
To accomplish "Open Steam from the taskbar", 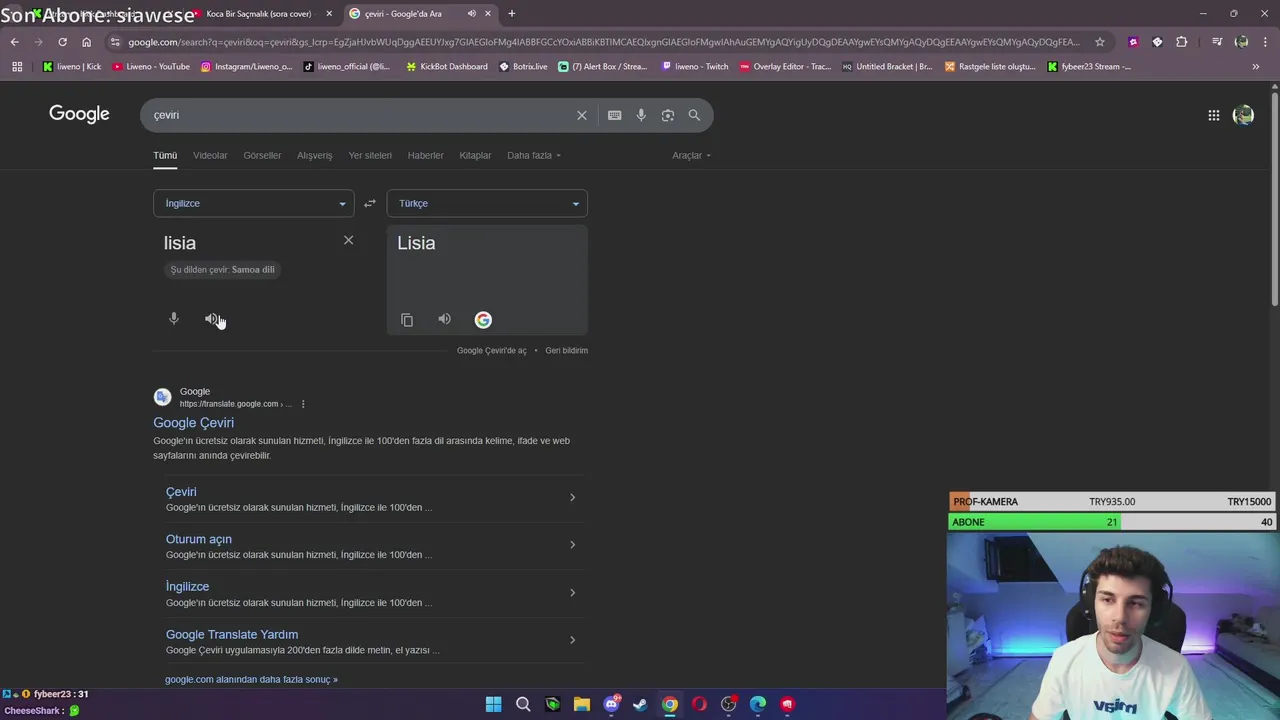I will point(640,704).
